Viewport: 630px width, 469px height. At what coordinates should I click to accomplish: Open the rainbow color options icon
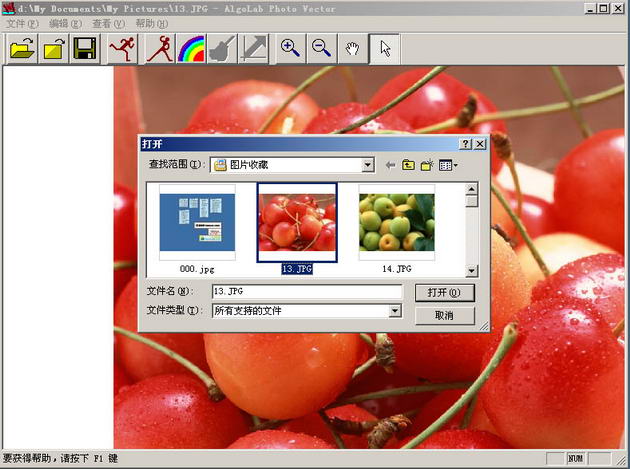pos(191,49)
